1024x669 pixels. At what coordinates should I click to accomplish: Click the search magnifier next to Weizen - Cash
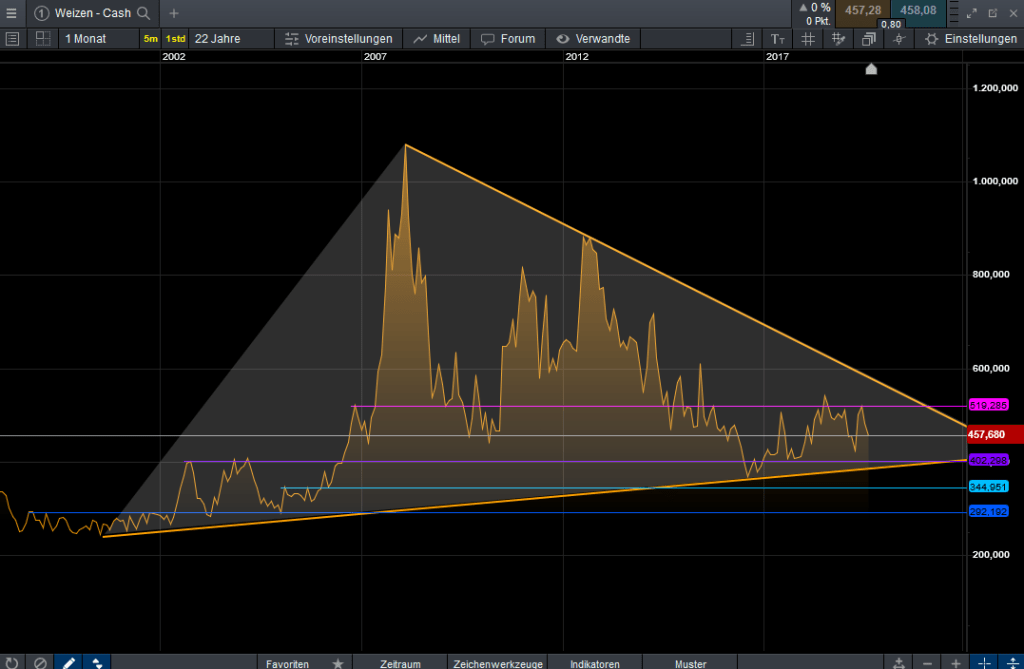coord(144,13)
